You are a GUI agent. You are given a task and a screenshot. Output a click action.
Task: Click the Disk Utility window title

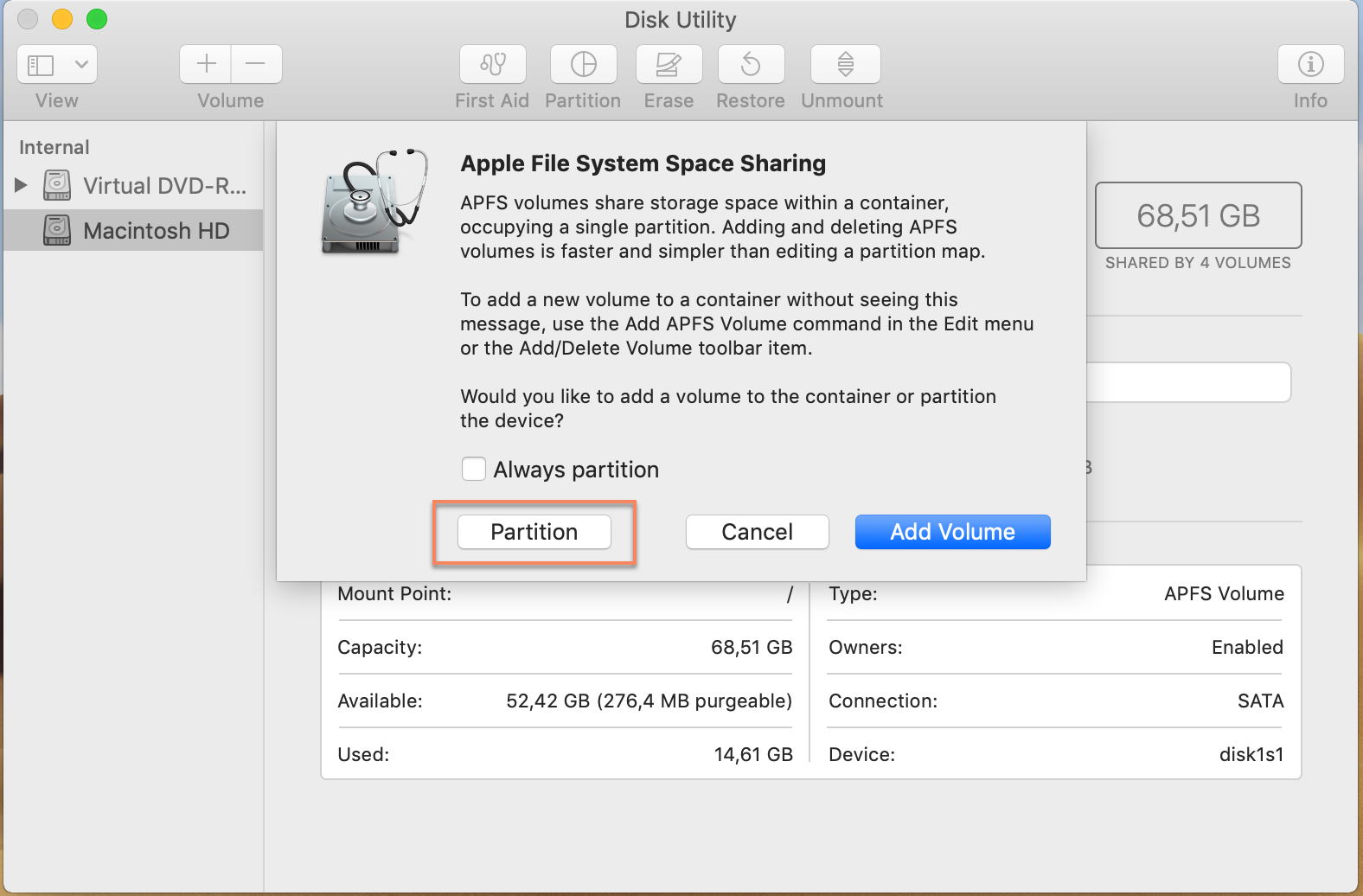(x=681, y=20)
